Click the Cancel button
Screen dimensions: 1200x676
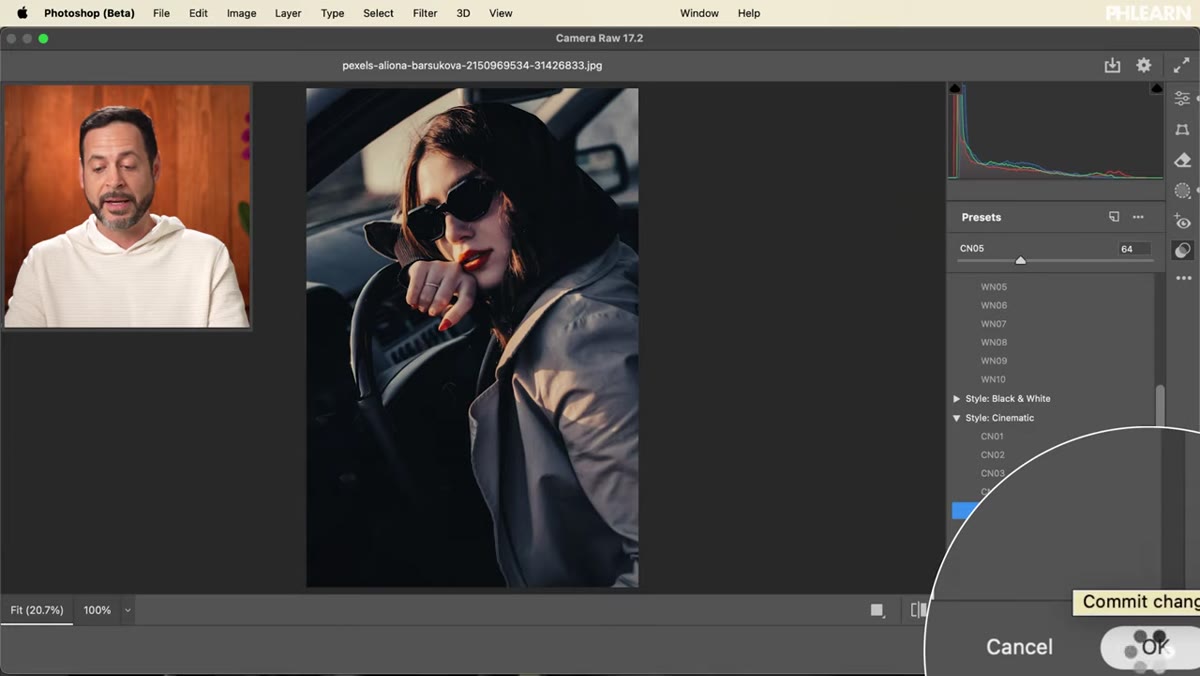pos(1019,647)
